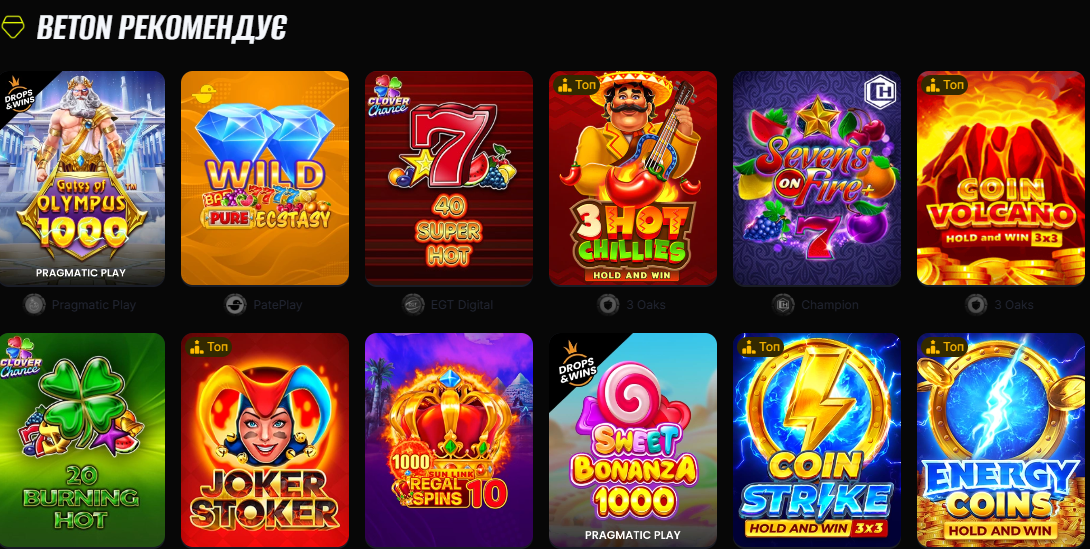The image size is (1090, 549).
Task: Click the diamond icon beside BETON РЕКОМЕНДУЄ
Action: (x=13, y=26)
